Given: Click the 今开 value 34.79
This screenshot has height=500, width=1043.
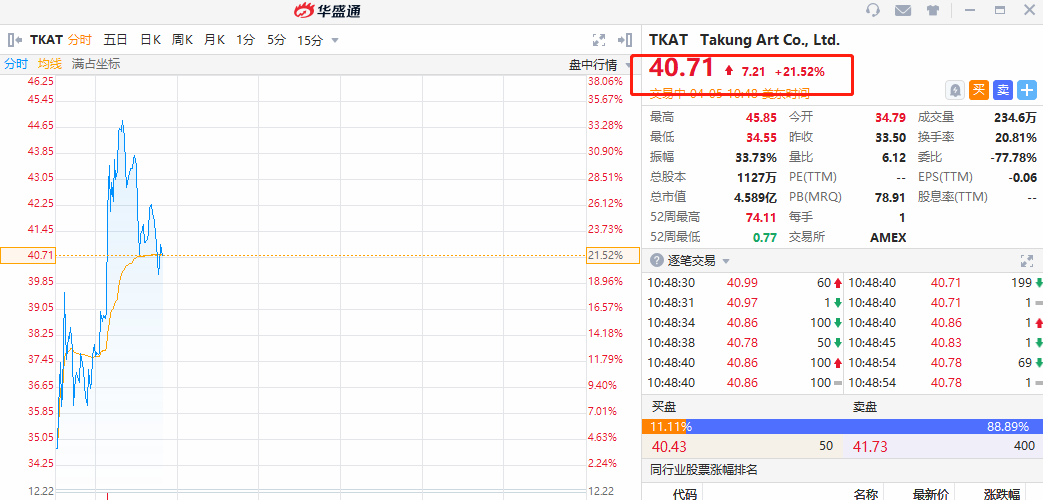Looking at the screenshot, I should click(891, 118).
